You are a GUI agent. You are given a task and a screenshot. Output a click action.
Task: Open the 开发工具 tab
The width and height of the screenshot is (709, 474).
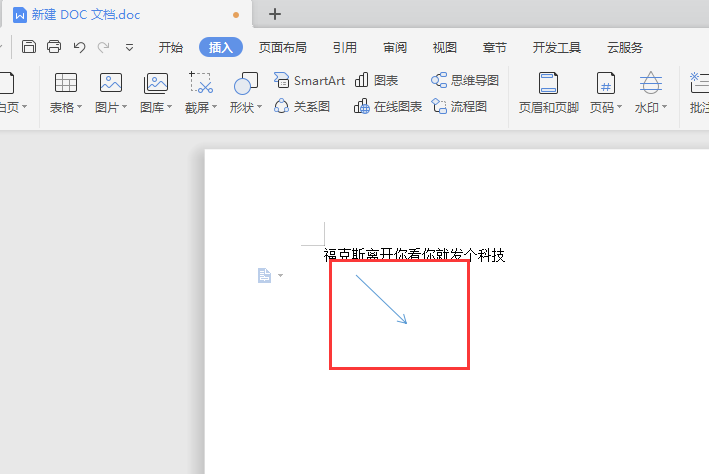[x=557, y=47]
